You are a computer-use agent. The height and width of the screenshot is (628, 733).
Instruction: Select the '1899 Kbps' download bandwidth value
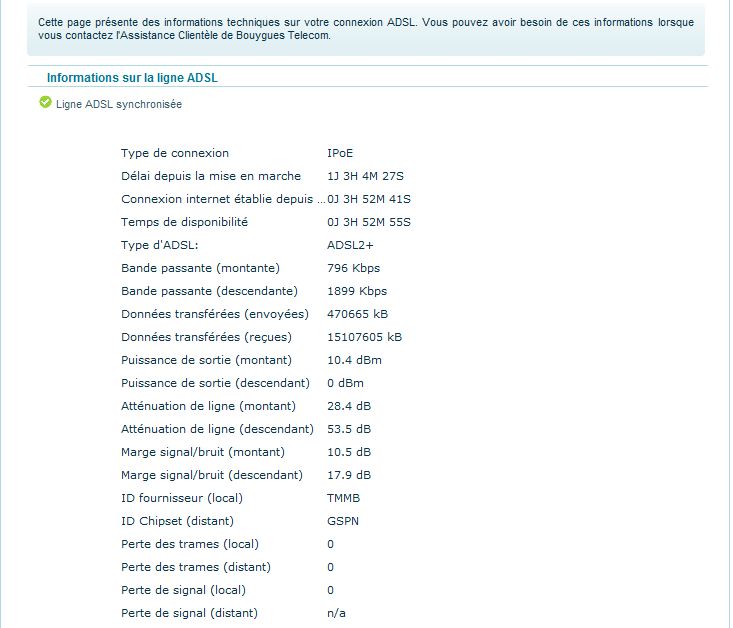point(357,291)
